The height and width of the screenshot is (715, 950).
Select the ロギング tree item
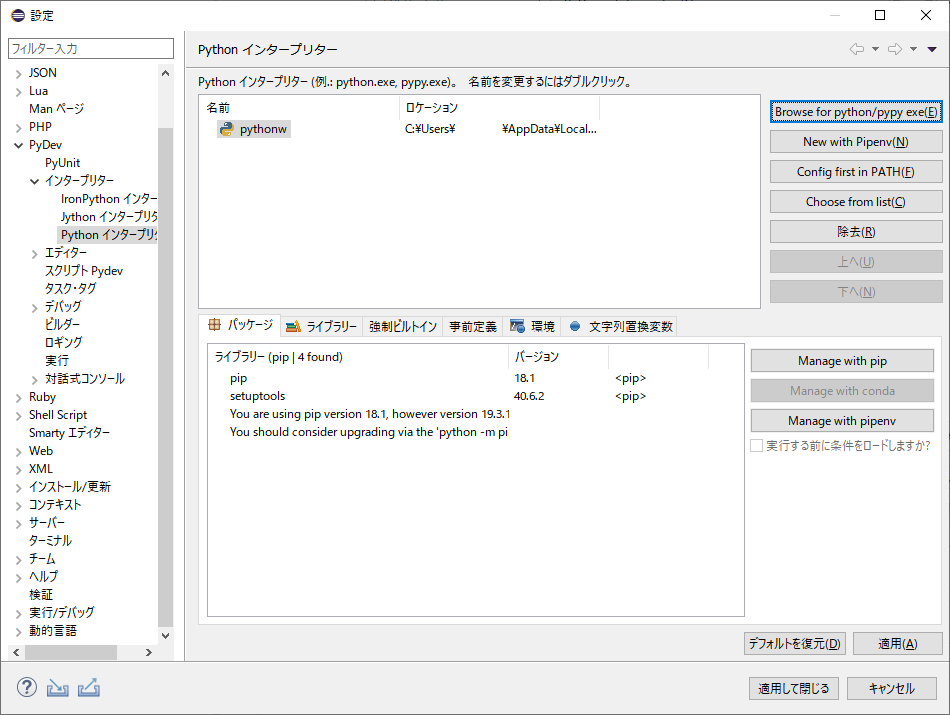click(x=64, y=343)
